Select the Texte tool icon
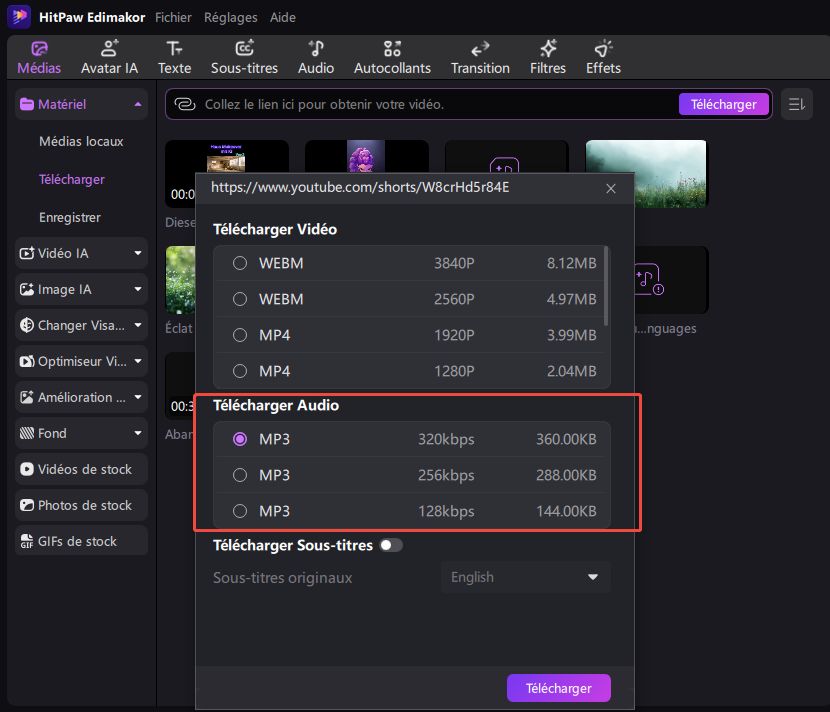 click(174, 57)
